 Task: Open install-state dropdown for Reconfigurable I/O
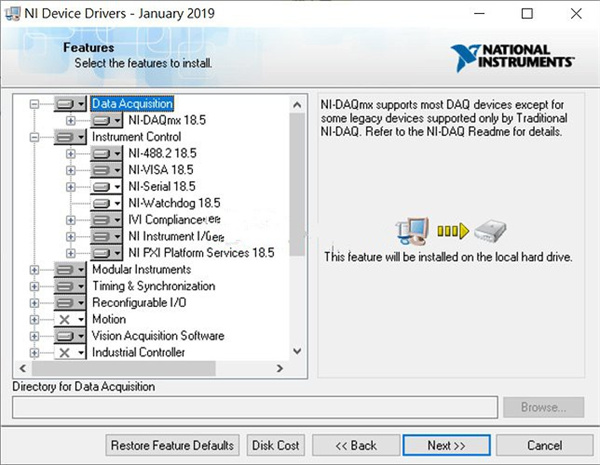pyautogui.click(x=70, y=303)
